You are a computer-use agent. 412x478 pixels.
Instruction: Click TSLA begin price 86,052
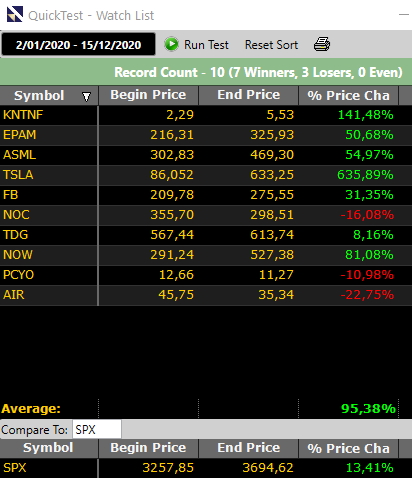click(x=172, y=175)
